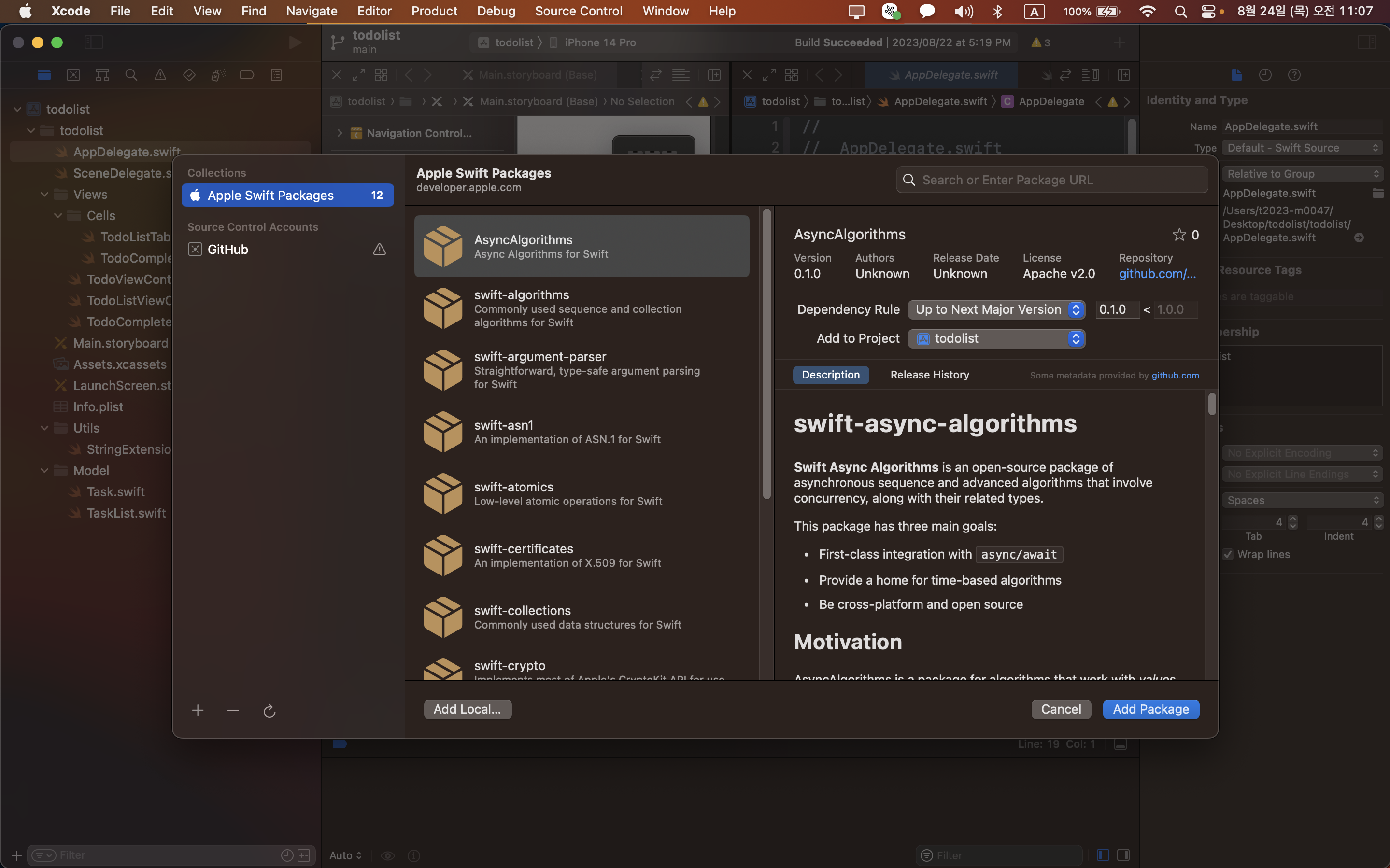Select the GitHub source control account

coord(287,249)
